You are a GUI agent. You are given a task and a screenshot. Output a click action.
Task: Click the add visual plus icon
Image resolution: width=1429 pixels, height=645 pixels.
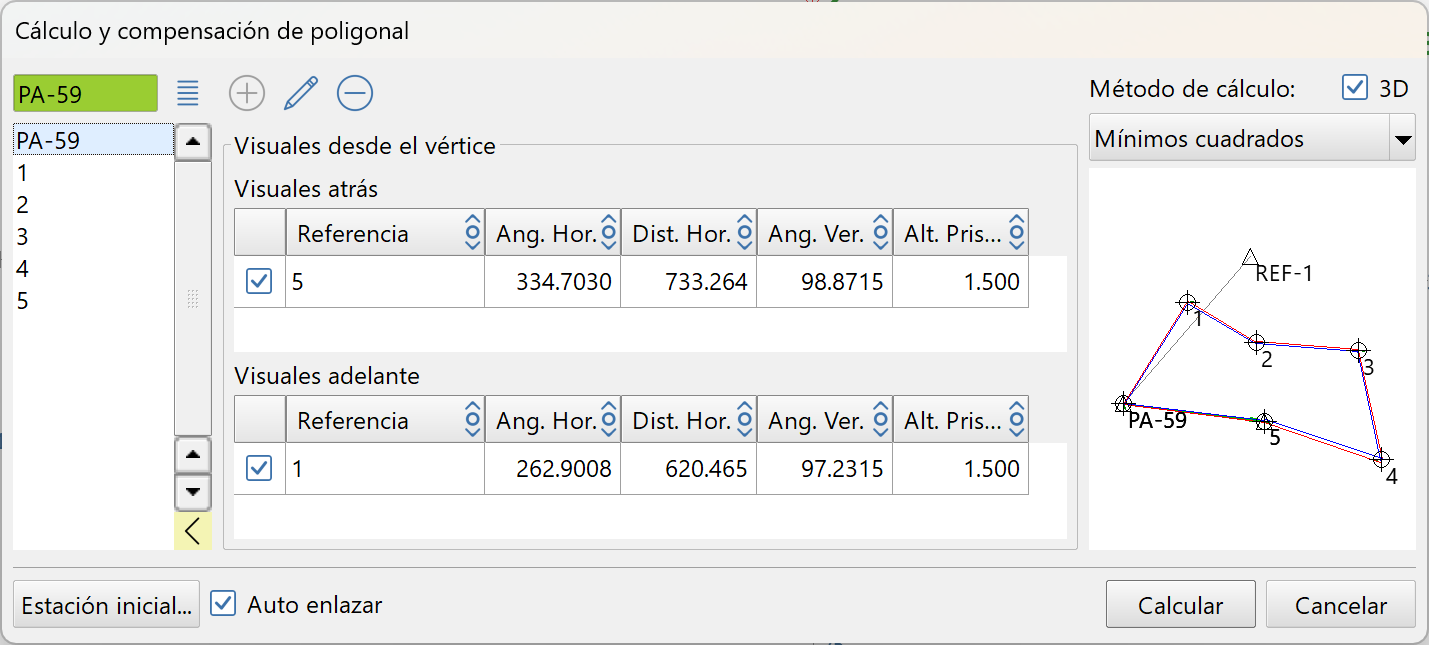[x=247, y=93]
